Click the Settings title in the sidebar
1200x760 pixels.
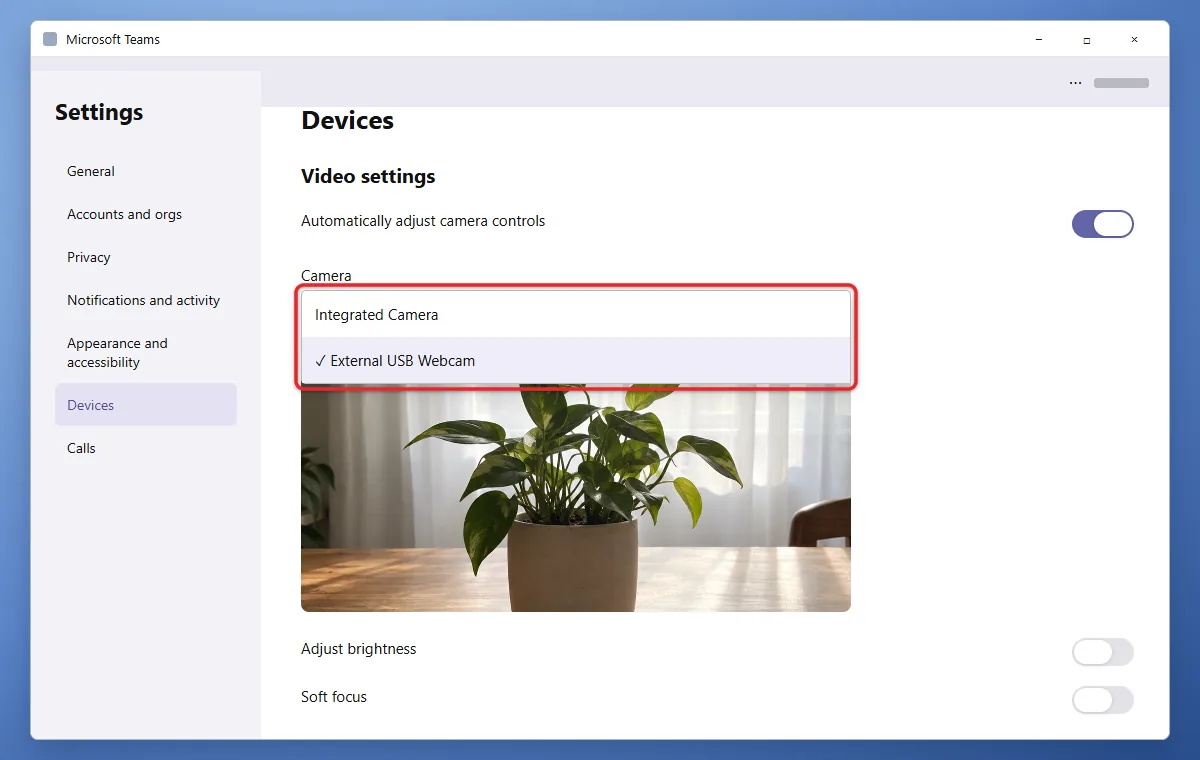tap(99, 112)
